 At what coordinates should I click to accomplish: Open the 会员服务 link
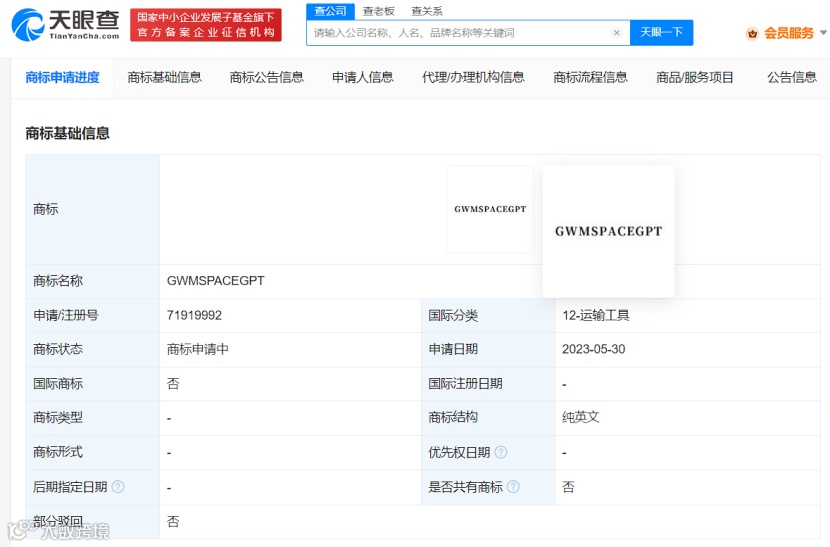[789, 33]
